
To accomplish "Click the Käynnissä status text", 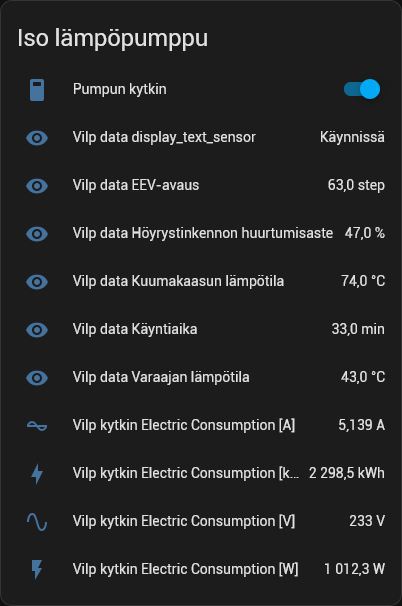I will [352, 137].
